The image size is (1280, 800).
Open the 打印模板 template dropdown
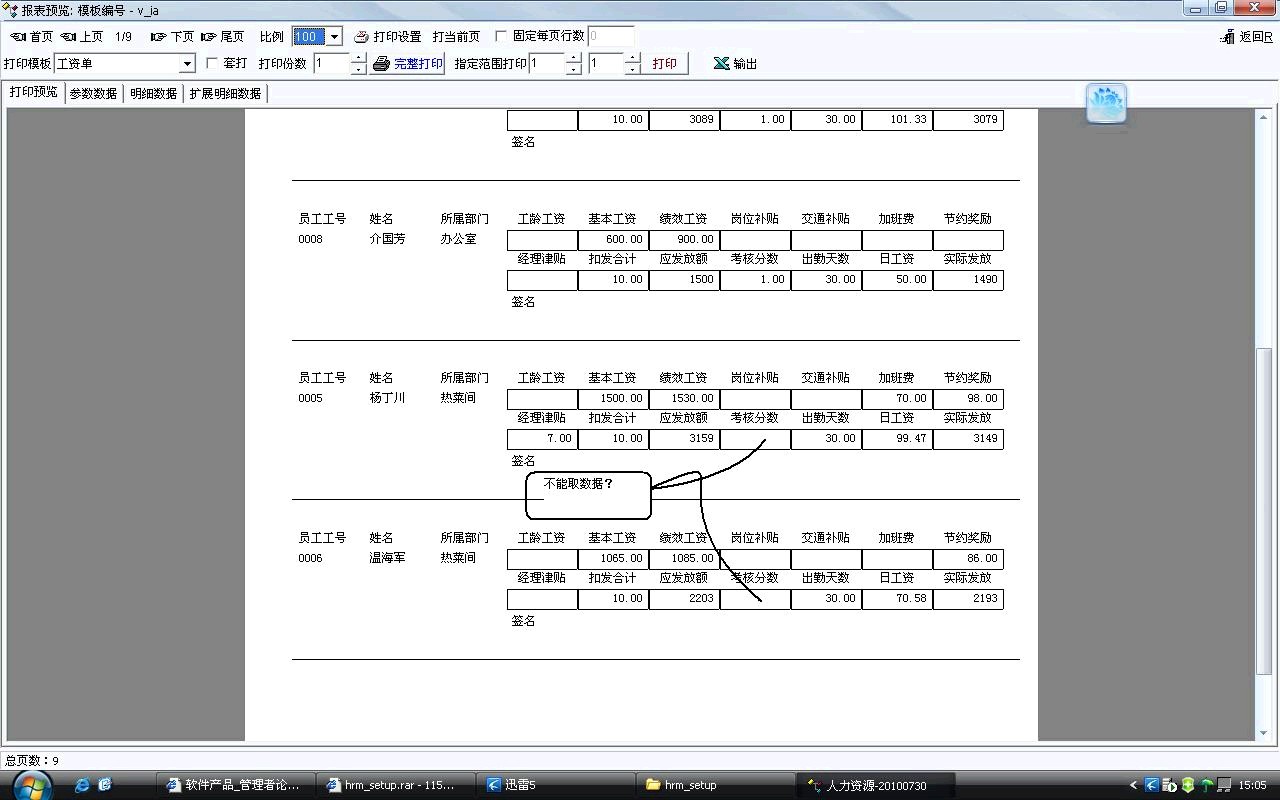[186, 64]
